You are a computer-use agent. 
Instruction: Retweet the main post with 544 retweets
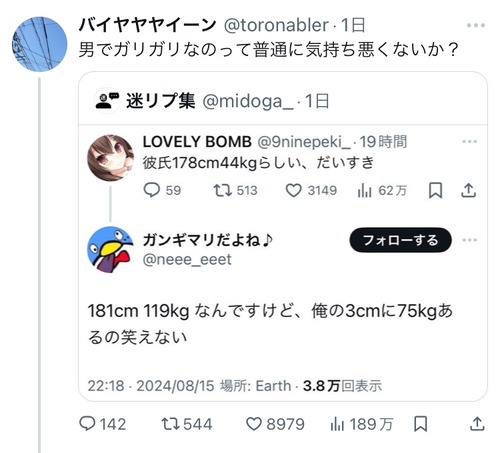171,424
